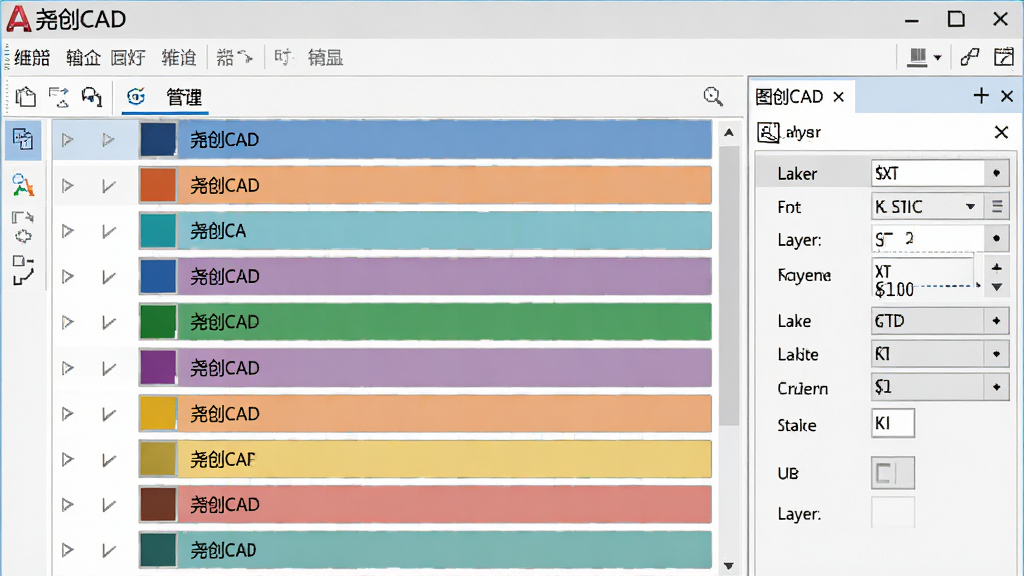Viewport: 1024px width, 576px height.
Task: Click the calendar edit icon at the top right
Action: [x=1004, y=57]
